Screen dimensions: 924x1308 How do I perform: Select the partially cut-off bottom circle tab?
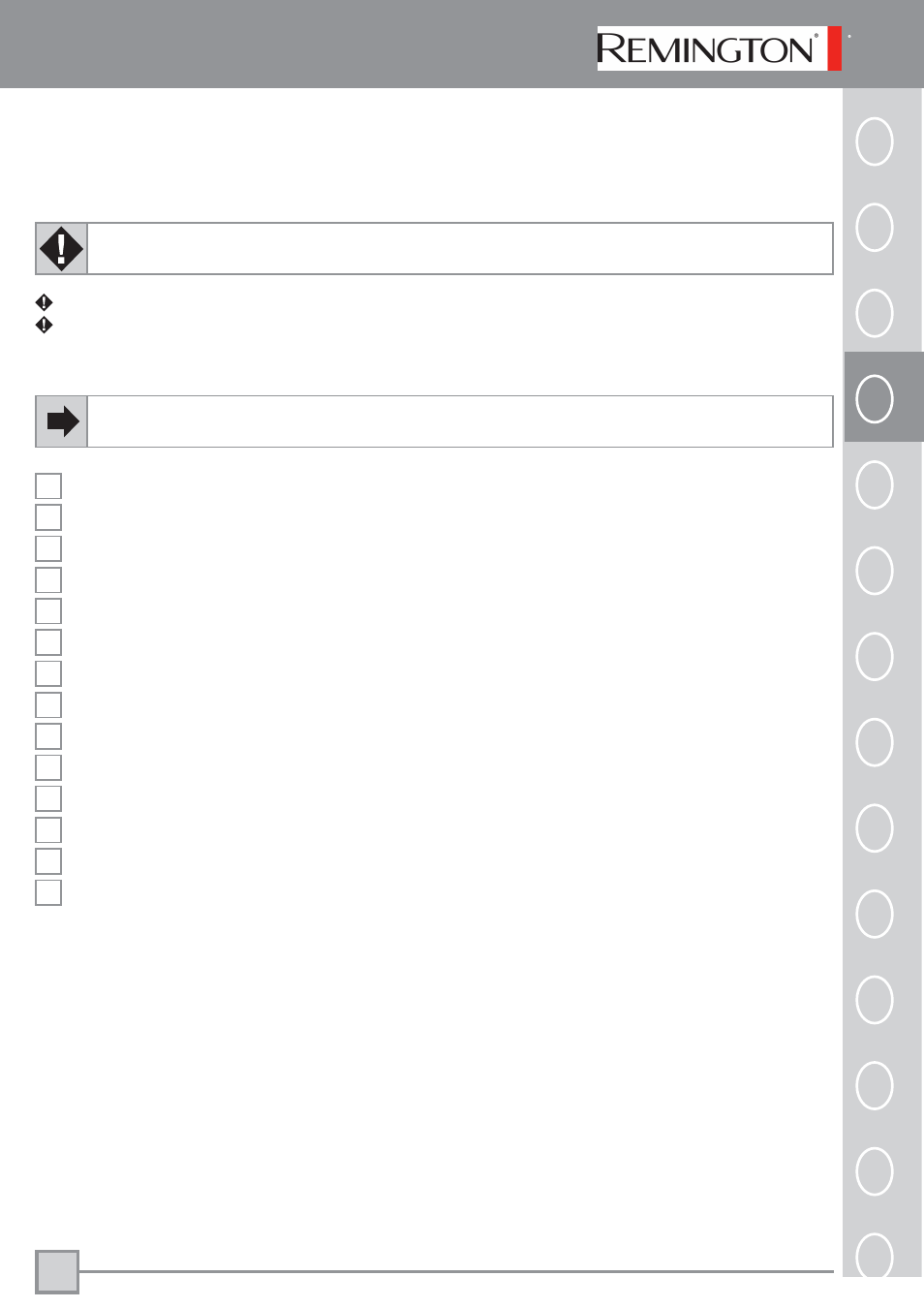pyautogui.click(x=875, y=1255)
